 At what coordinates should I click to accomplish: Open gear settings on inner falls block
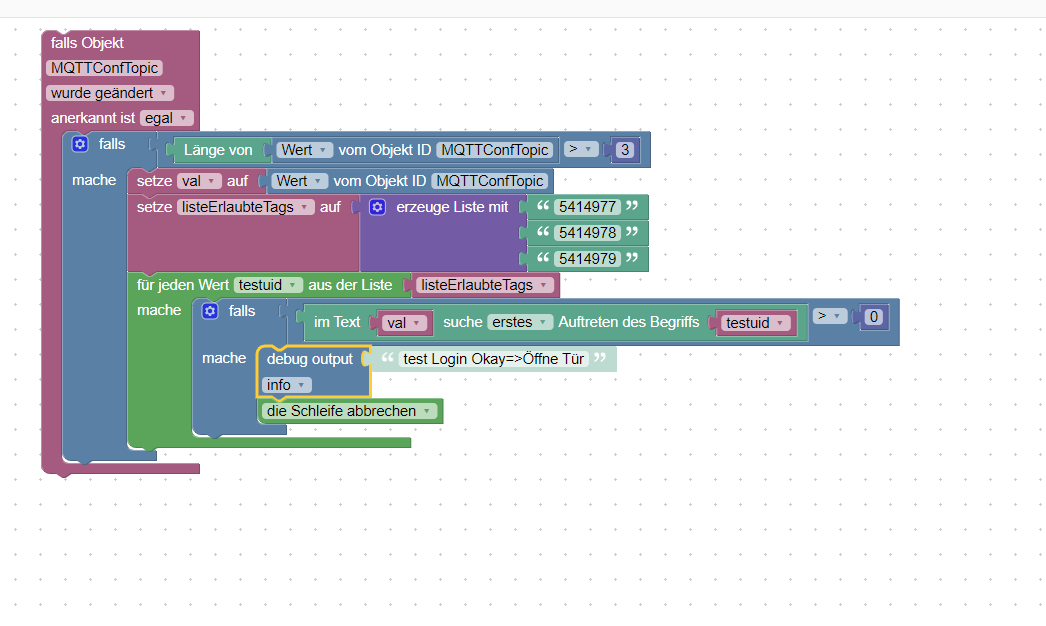coord(210,311)
